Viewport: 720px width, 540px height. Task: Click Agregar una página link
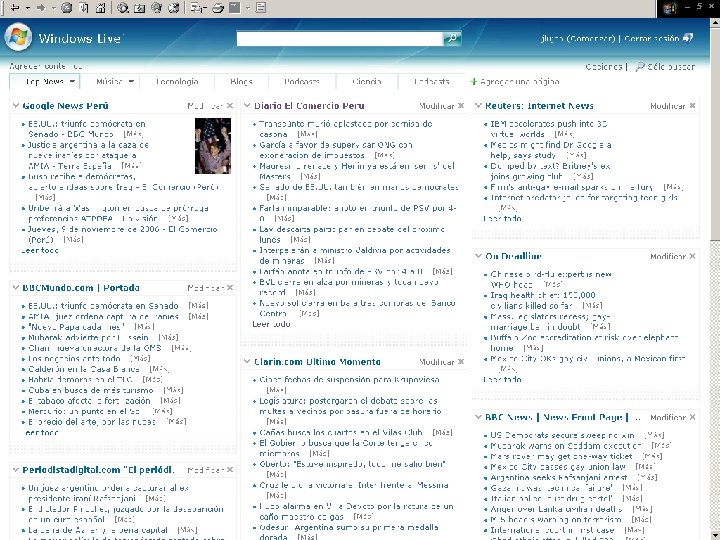click(519, 82)
